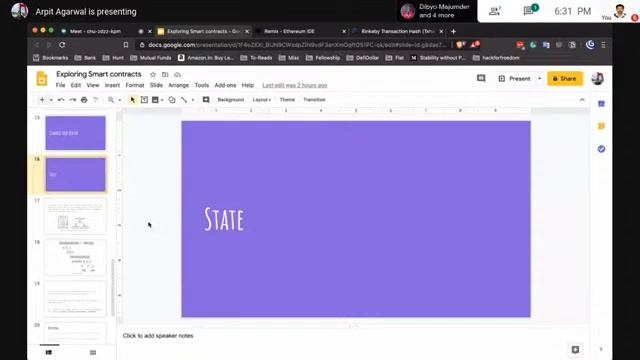The height and width of the screenshot is (360, 640).
Task: Click the paint format icon
Action: tap(96, 100)
